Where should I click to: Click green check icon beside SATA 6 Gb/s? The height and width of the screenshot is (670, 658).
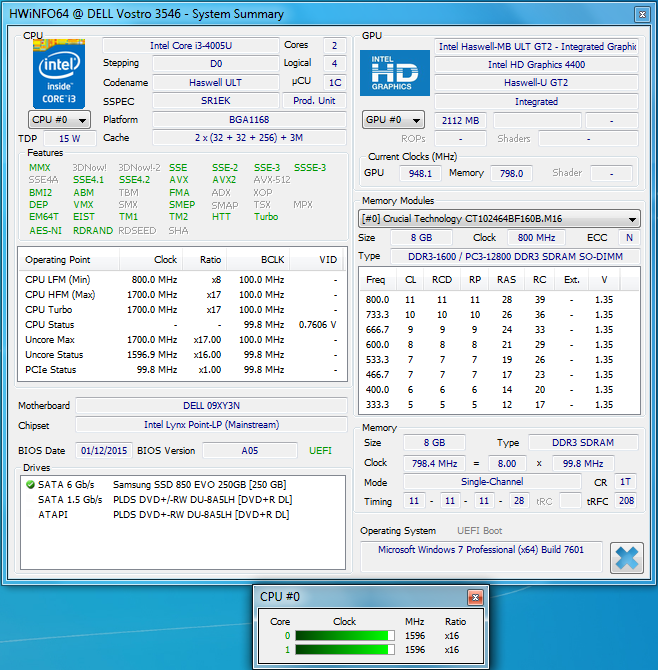click(x=31, y=485)
